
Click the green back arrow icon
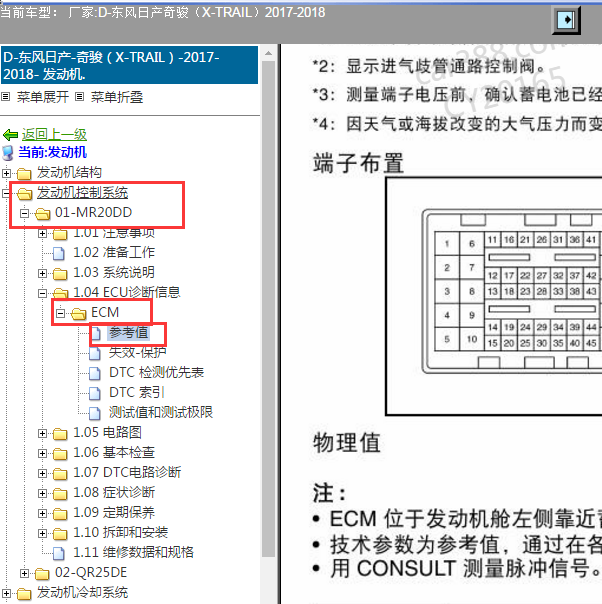coord(10,135)
